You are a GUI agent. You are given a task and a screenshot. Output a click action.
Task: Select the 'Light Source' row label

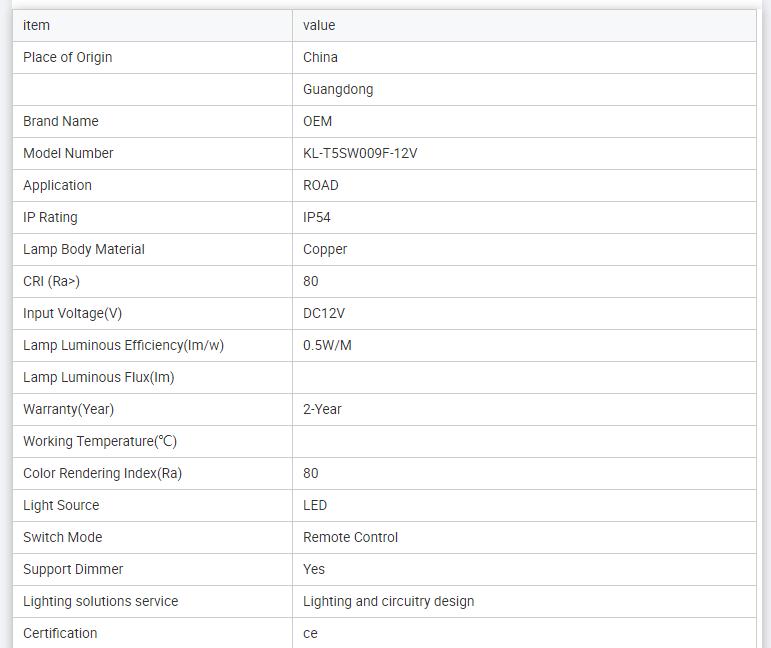click(61, 505)
